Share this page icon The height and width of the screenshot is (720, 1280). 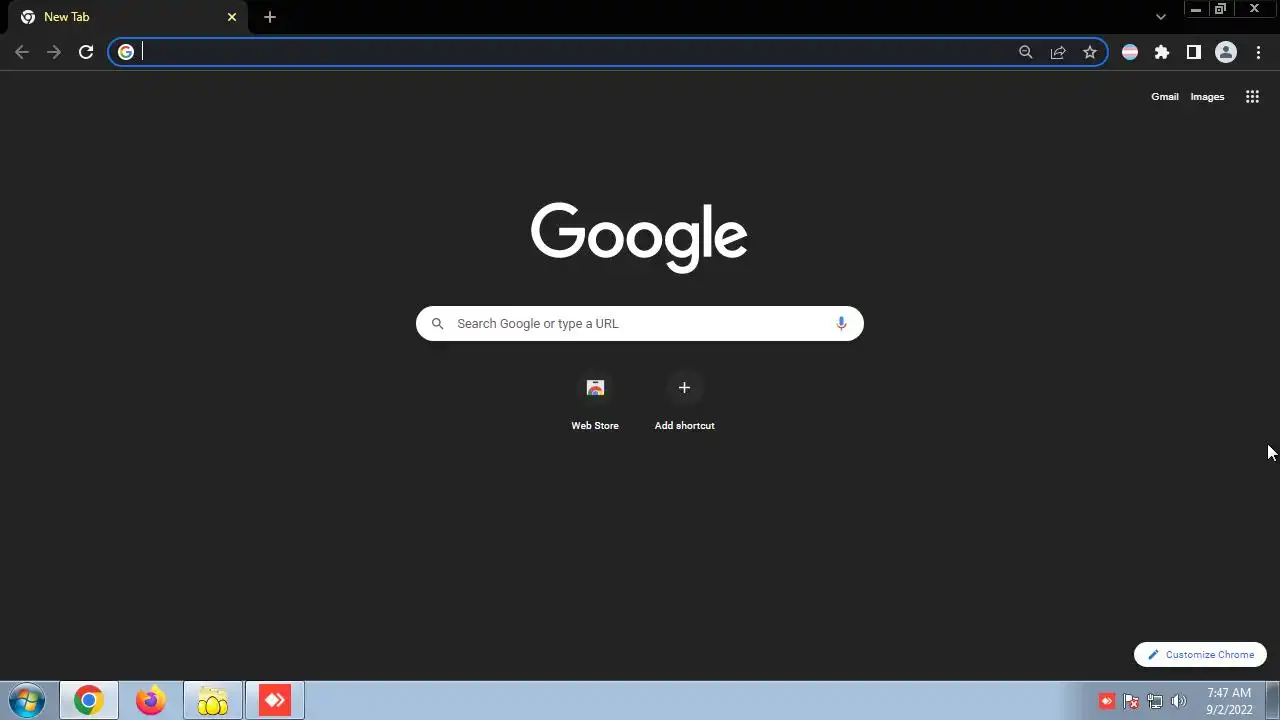click(1058, 52)
